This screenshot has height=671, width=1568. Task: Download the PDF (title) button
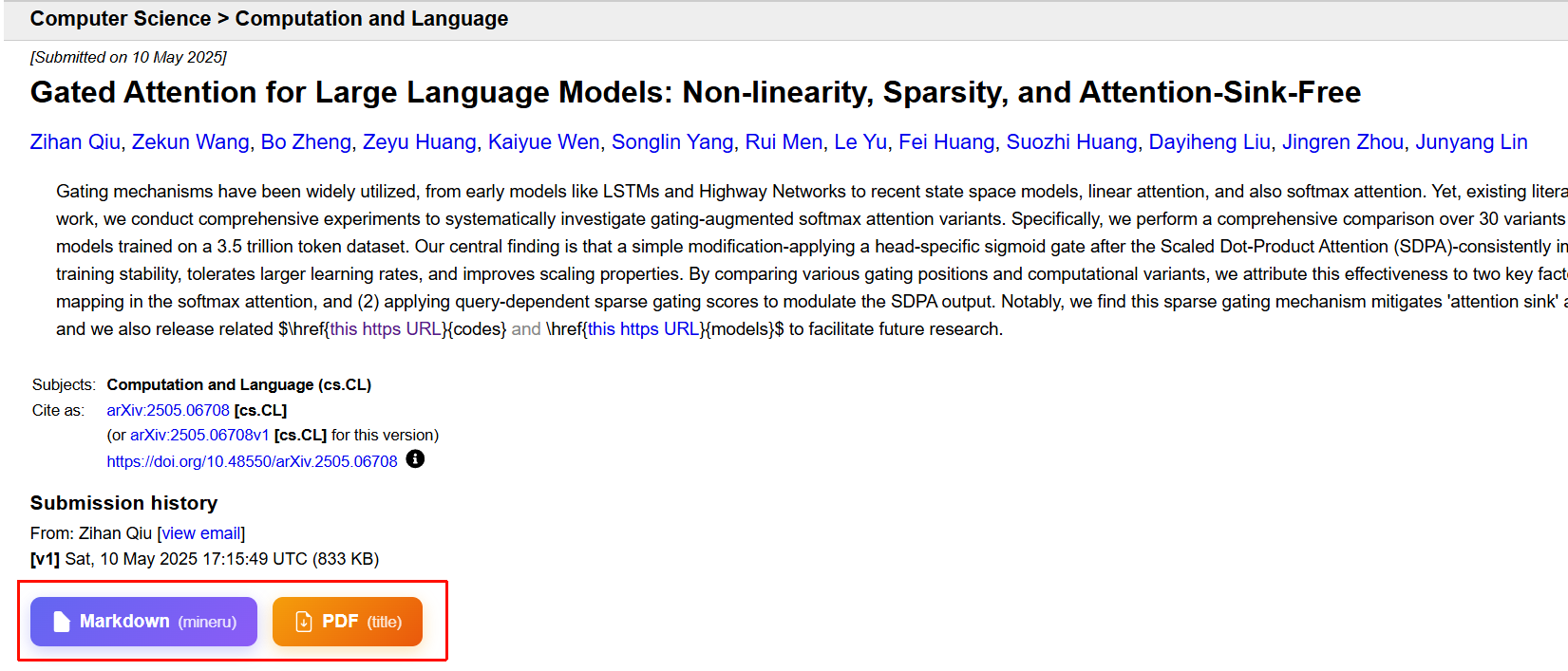point(348,622)
